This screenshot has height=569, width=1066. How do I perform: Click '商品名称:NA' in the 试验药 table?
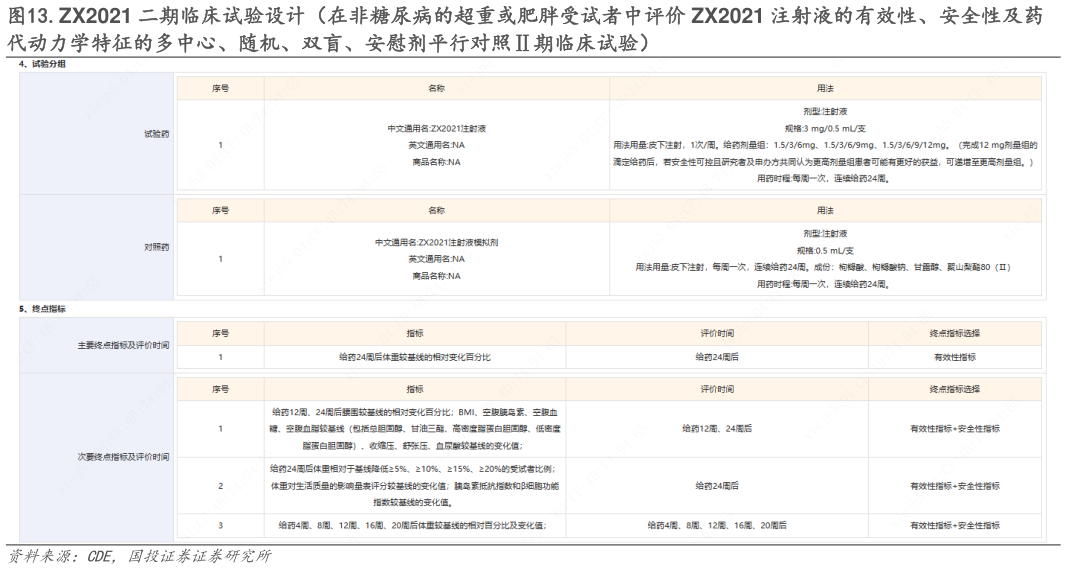436,162
